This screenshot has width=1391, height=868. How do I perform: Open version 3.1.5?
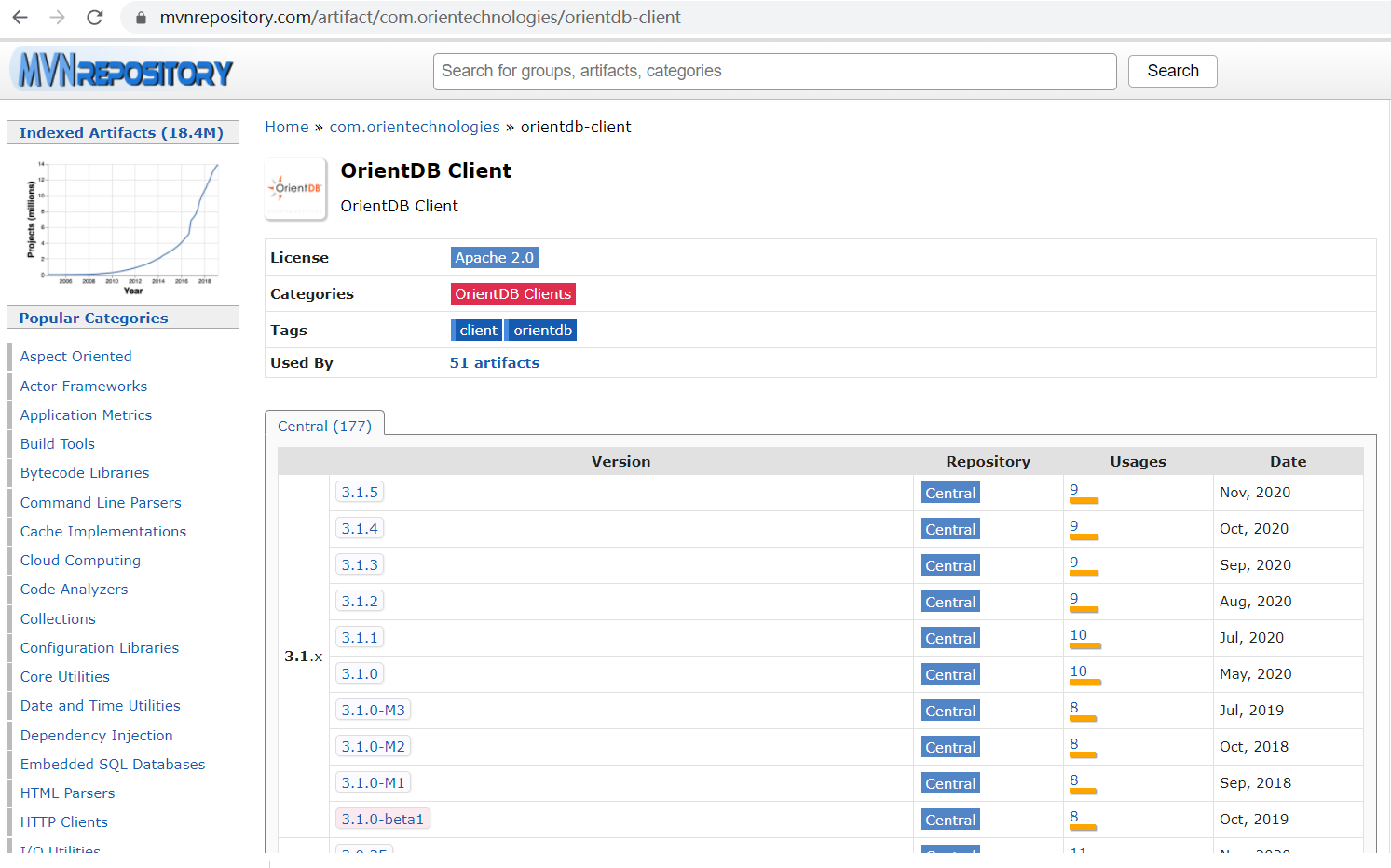pos(360,492)
